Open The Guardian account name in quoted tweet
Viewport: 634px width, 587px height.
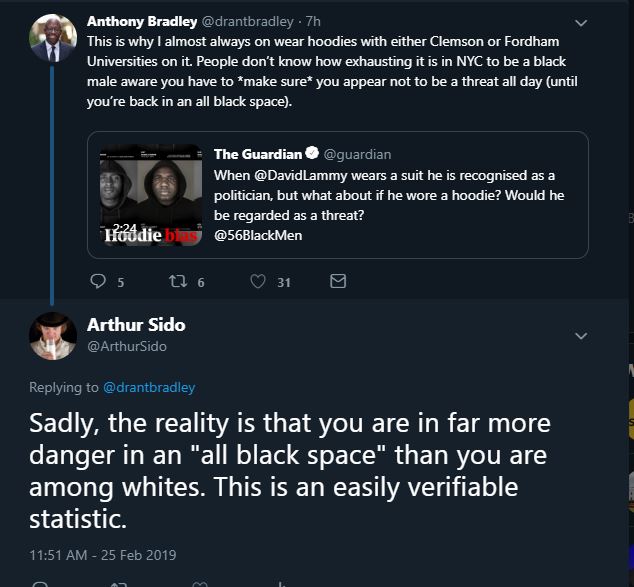[x=258, y=154]
